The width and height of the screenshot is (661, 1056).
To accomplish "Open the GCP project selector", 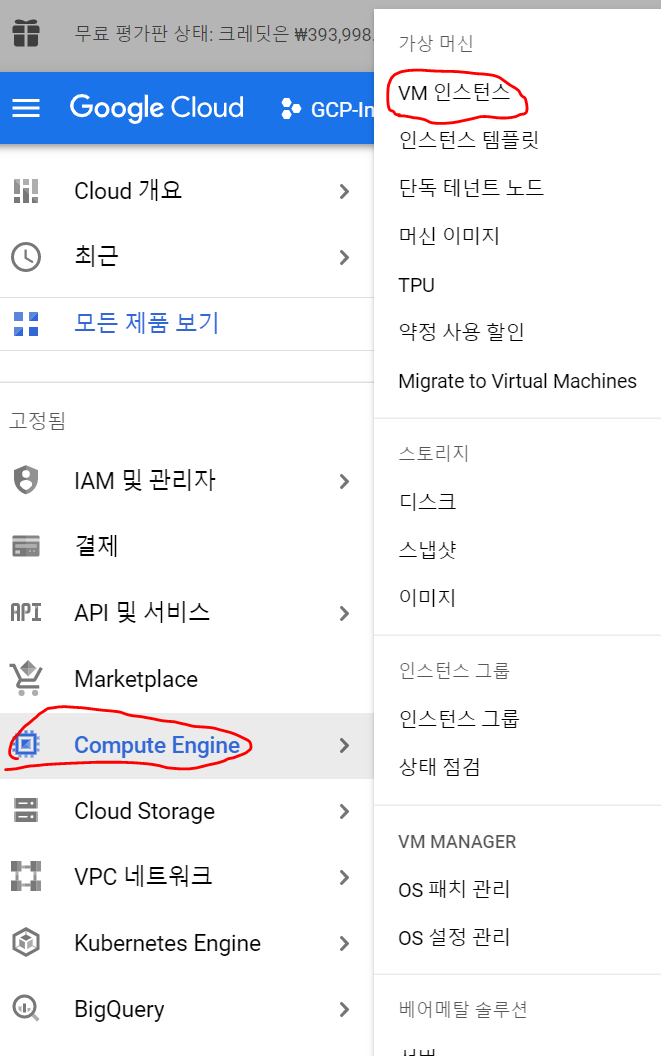I will tap(327, 108).
